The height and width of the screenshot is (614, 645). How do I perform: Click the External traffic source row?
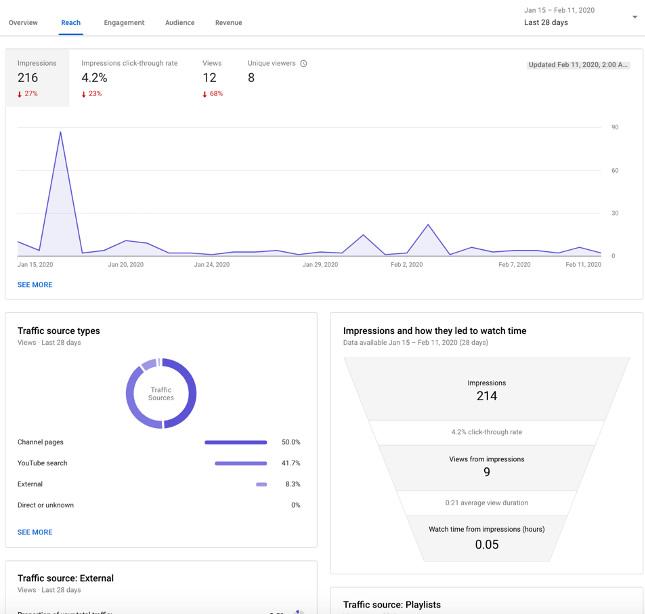click(159, 484)
